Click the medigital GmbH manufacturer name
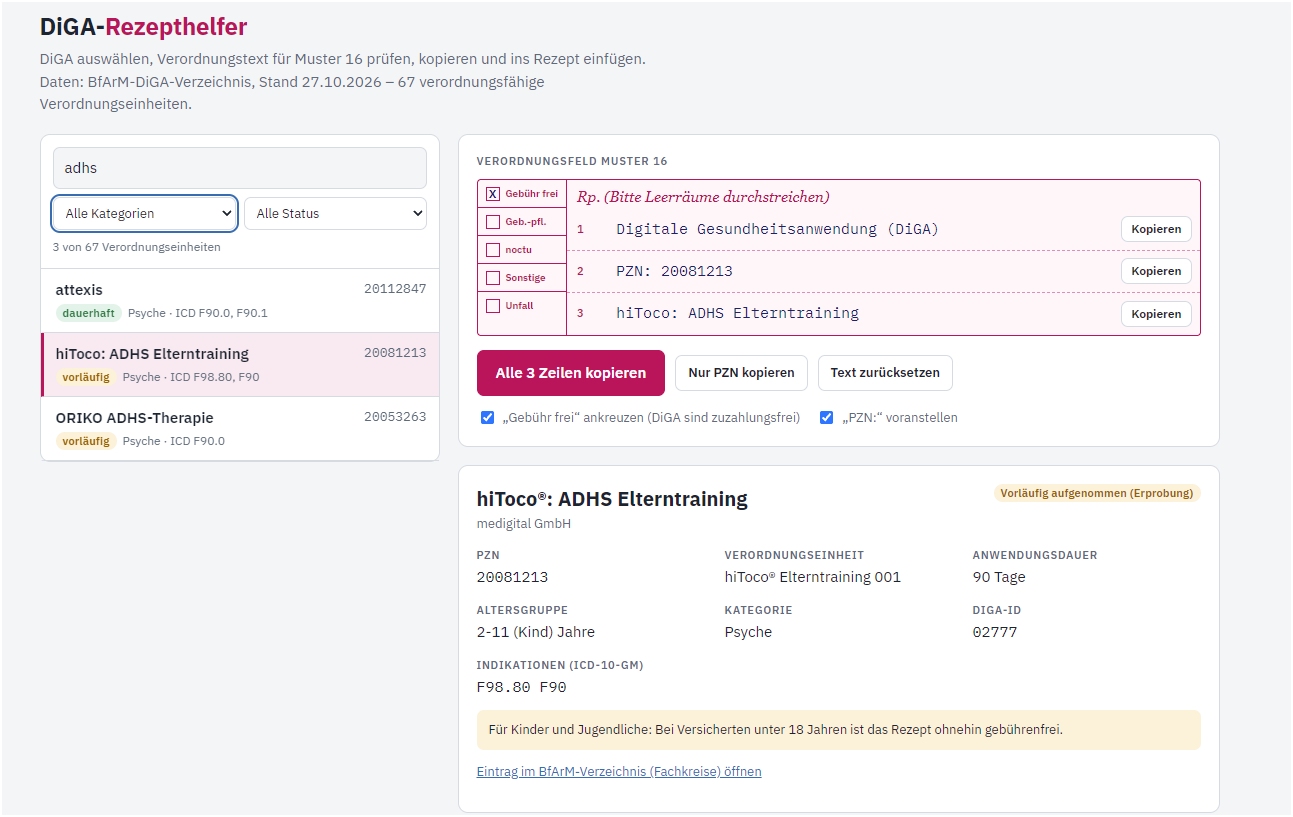Viewport: 1293px width, 817px height. [x=524, y=524]
